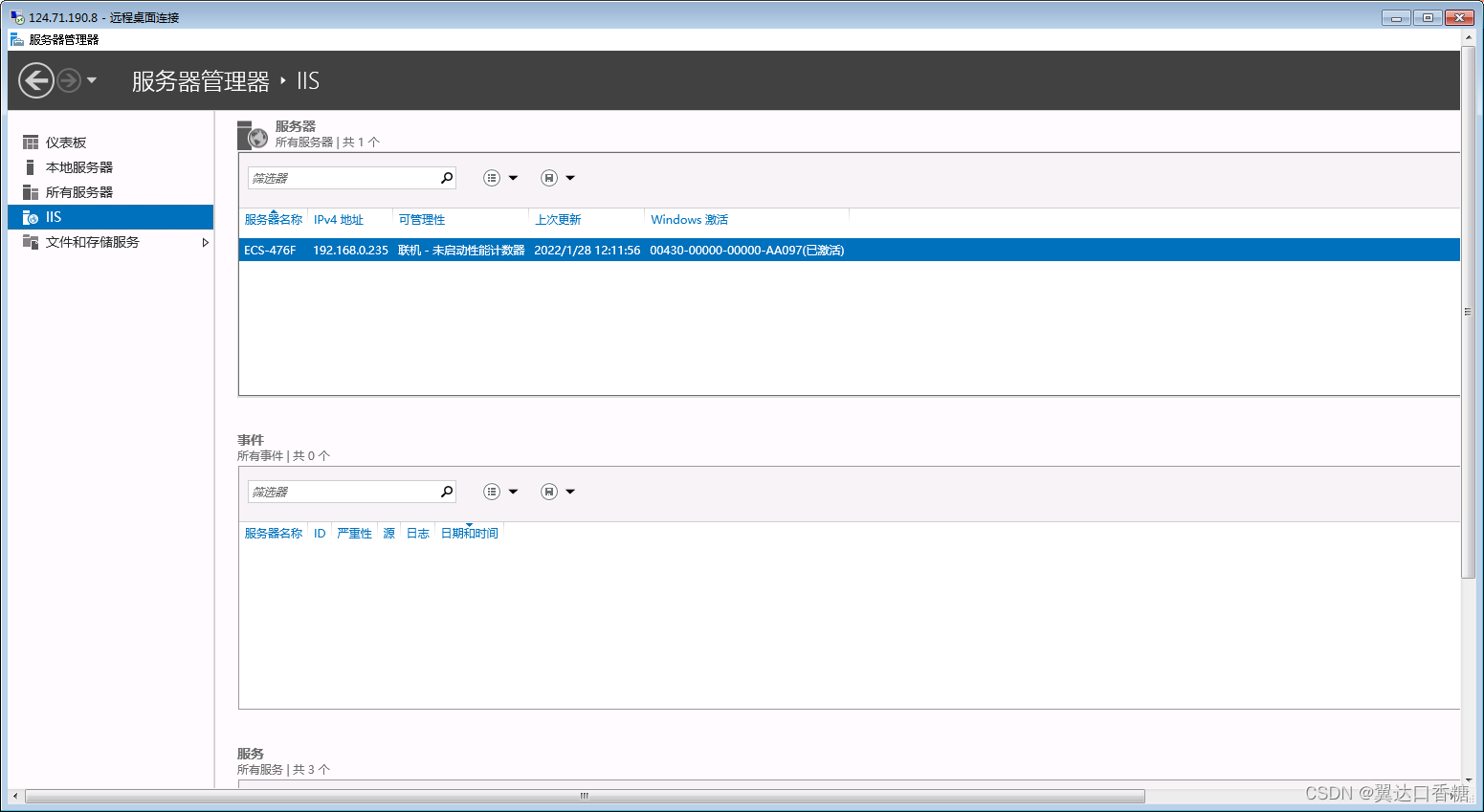The image size is (1484, 812).
Task: Maximize the remote desktop window
Action: (x=1428, y=17)
